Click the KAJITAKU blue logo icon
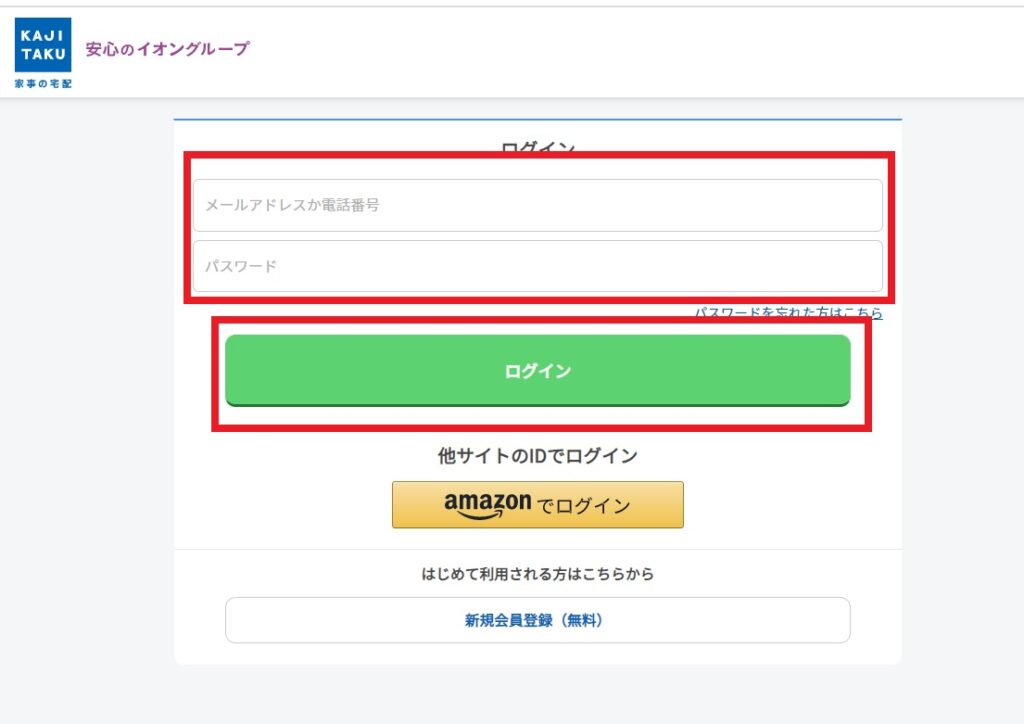1024x724 pixels. (43, 45)
